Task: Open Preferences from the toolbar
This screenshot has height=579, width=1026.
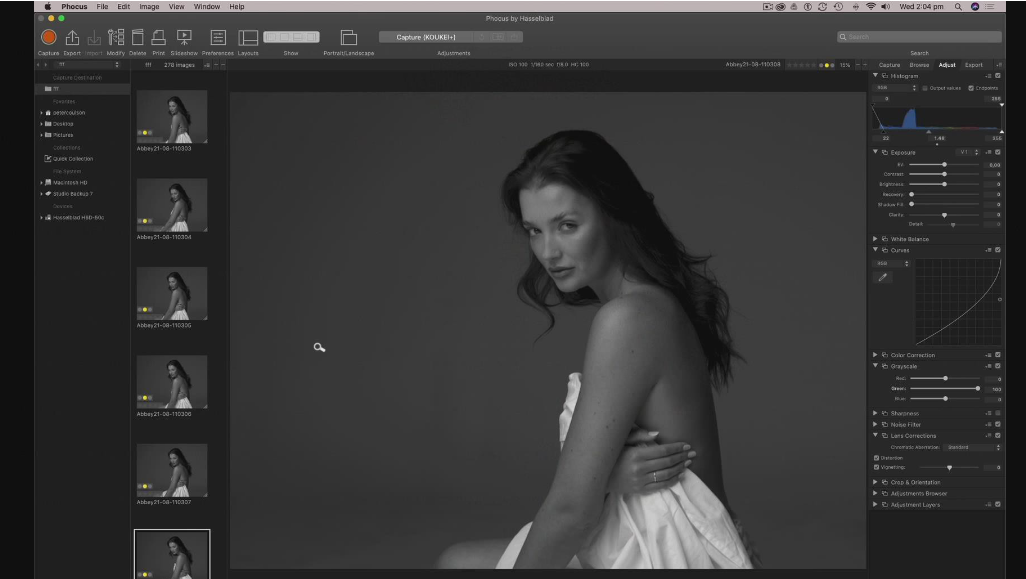Action: pyautogui.click(x=217, y=38)
